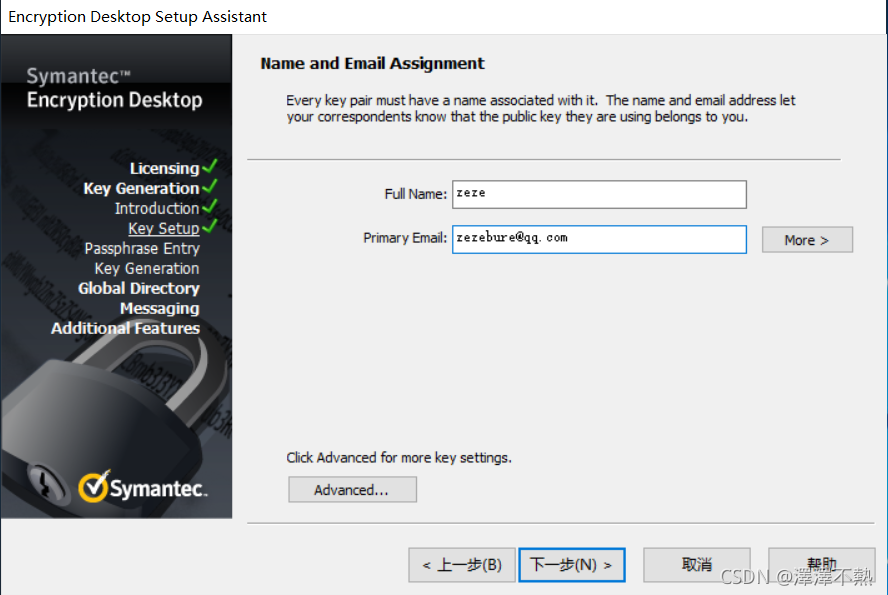Select the Additional Features sidebar step

pyautogui.click(x=125, y=328)
